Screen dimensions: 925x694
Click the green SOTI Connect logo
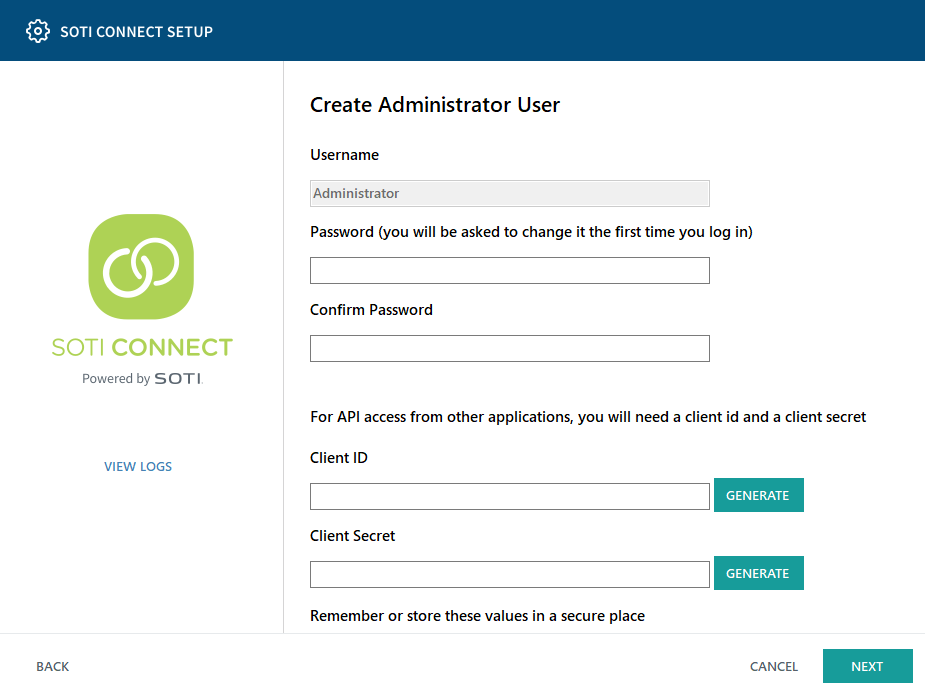(x=141, y=266)
